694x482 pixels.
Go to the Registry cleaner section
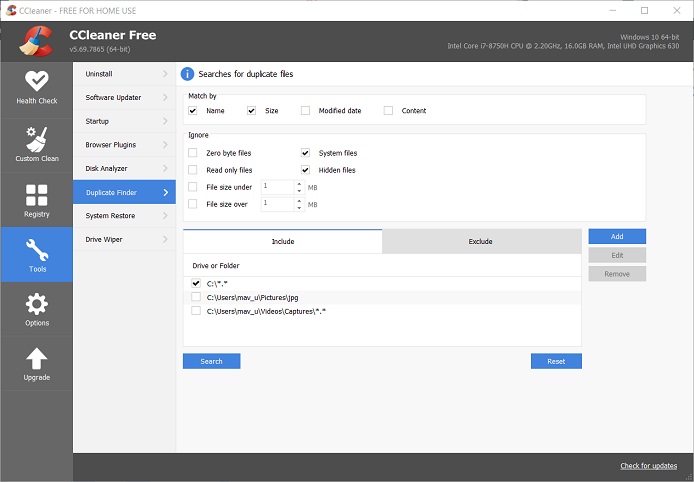click(x=37, y=201)
